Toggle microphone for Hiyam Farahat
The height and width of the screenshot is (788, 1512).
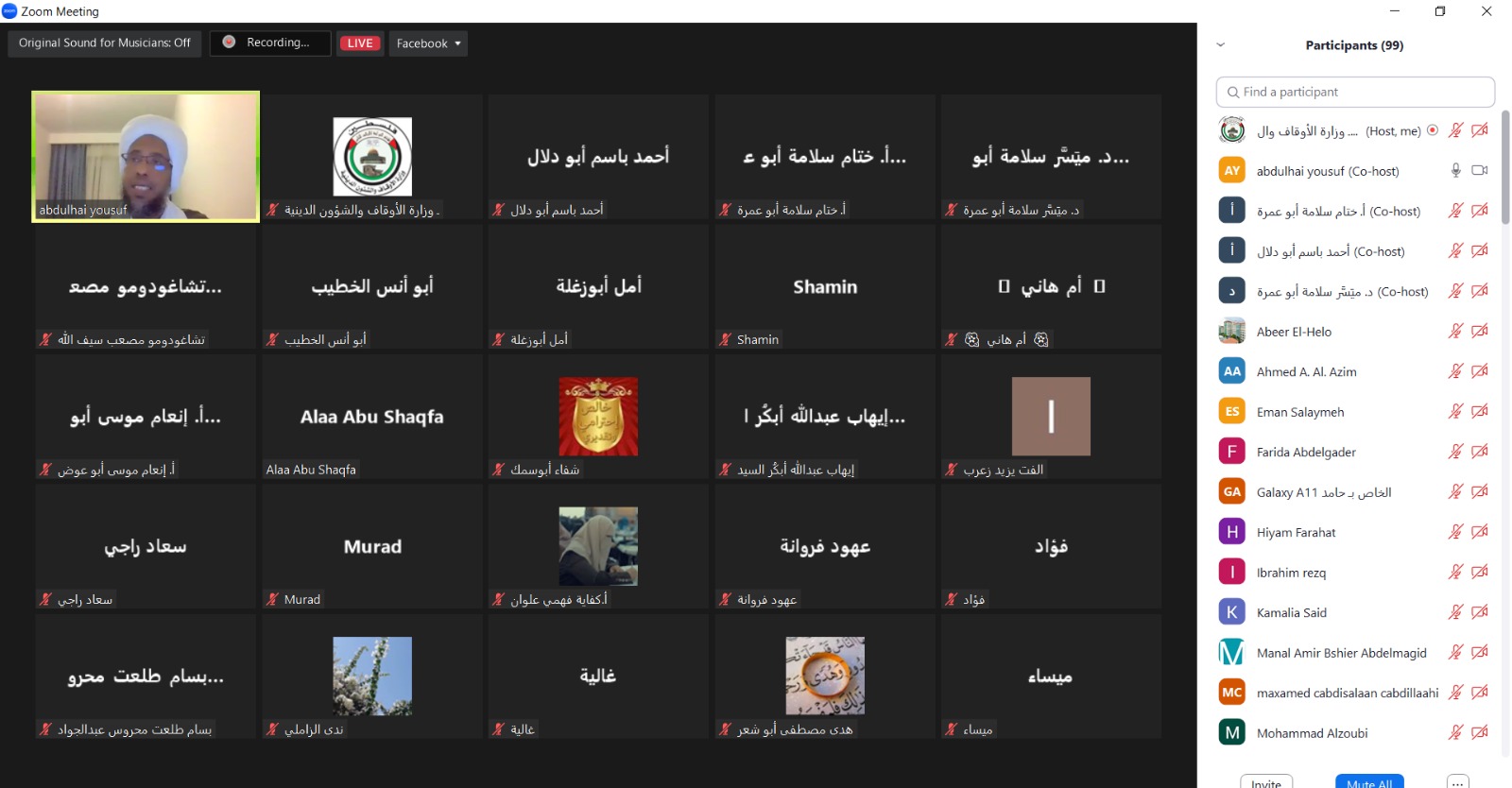(1455, 532)
